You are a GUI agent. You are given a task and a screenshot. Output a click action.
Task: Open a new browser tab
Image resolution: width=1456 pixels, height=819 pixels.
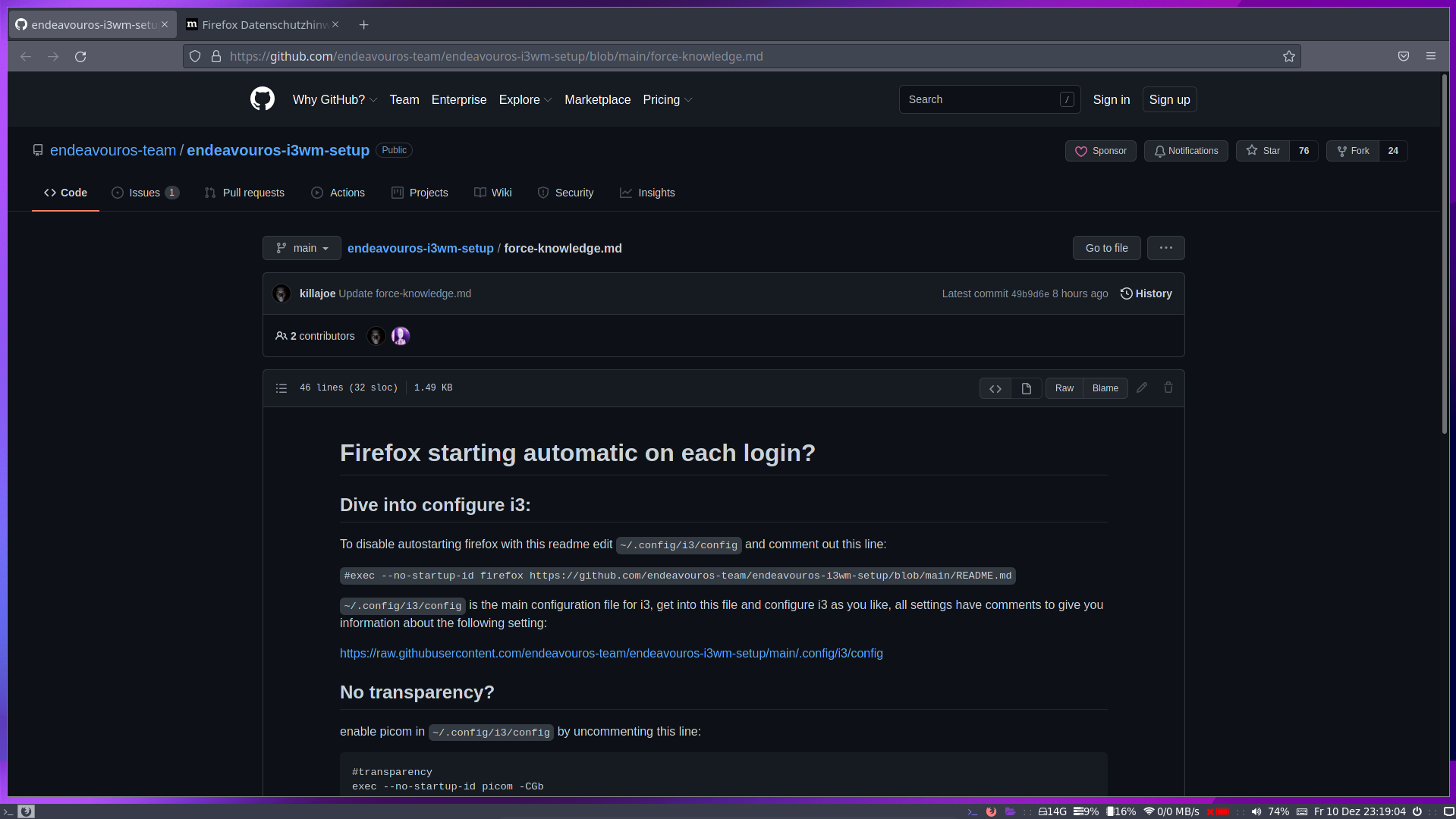coord(364,25)
